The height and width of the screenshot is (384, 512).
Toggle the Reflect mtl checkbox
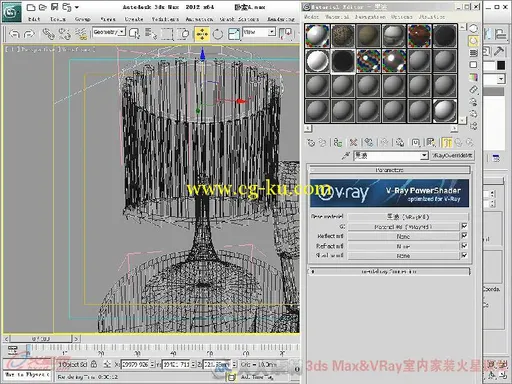[x=464, y=236]
